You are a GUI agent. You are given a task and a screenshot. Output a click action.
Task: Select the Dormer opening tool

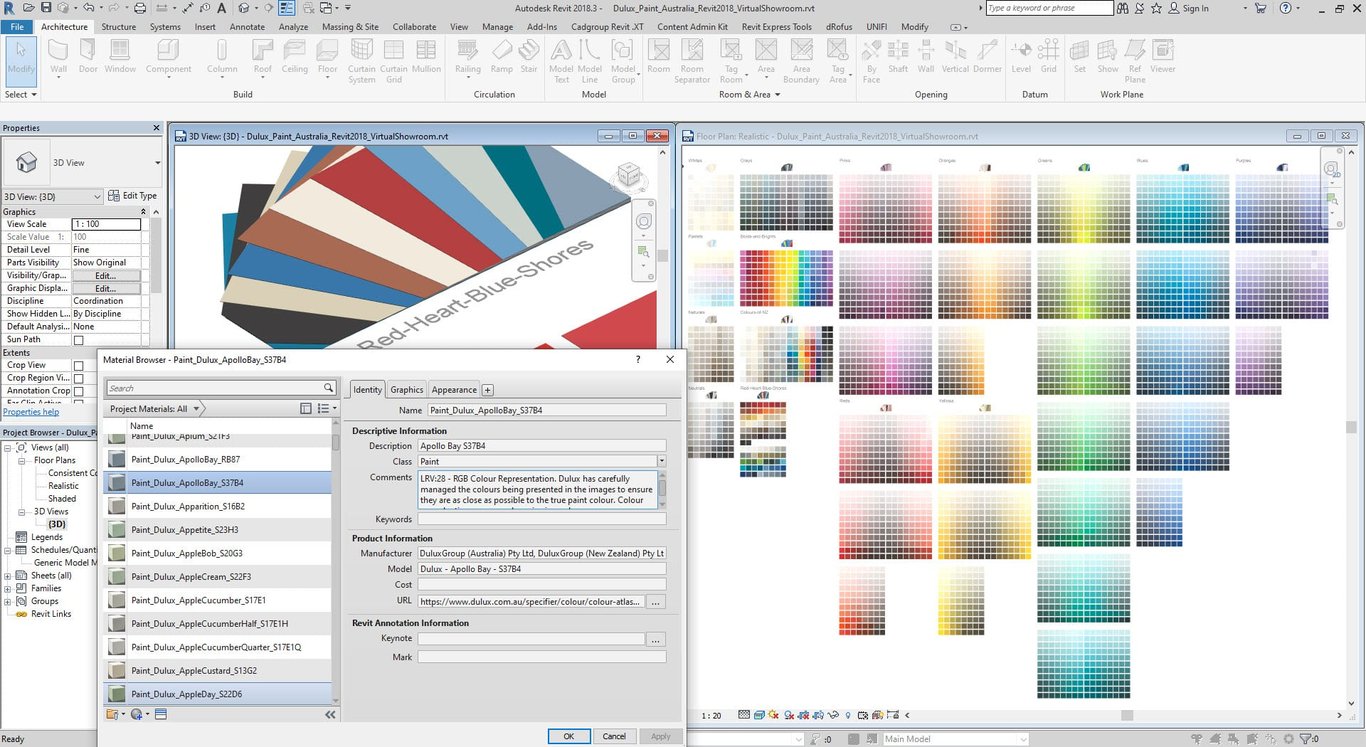click(987, 58)
